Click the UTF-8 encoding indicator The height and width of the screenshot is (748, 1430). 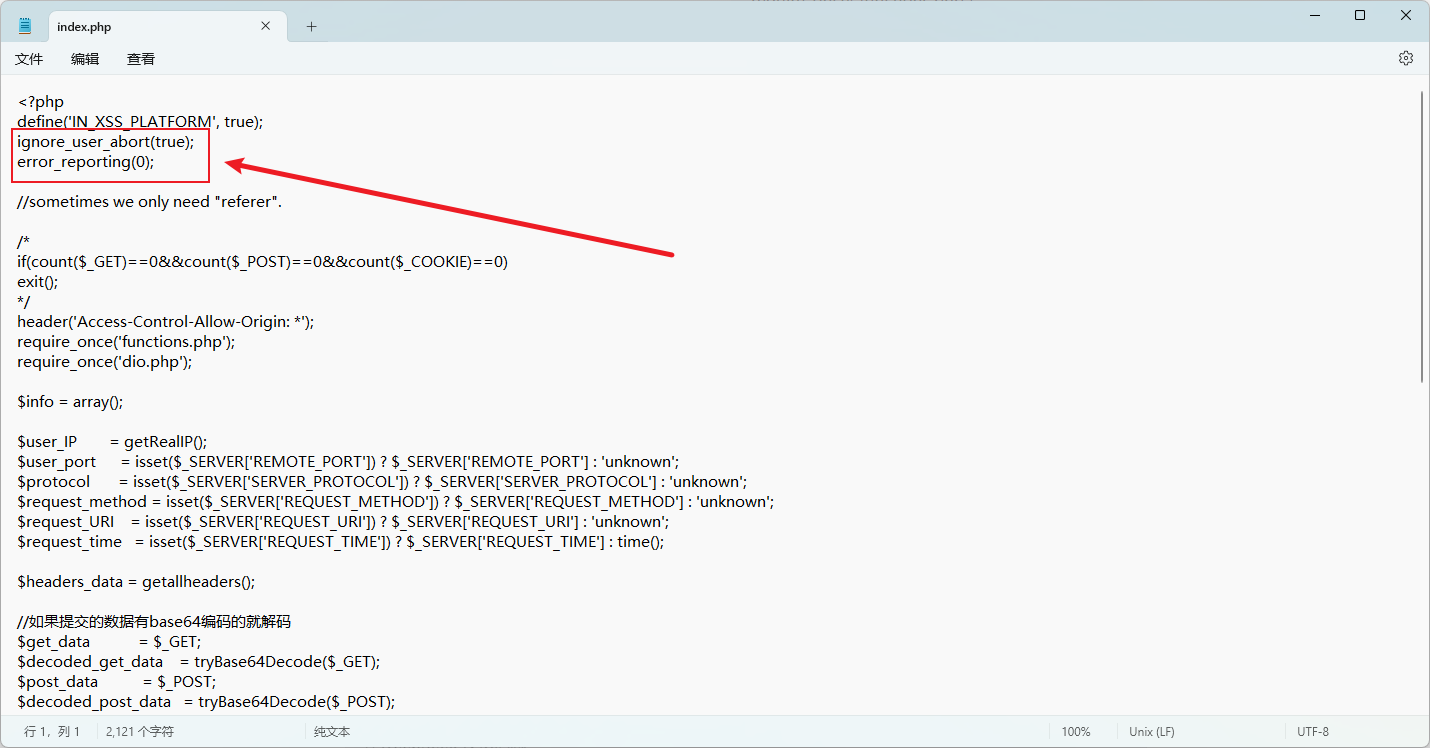[1313, 732]
